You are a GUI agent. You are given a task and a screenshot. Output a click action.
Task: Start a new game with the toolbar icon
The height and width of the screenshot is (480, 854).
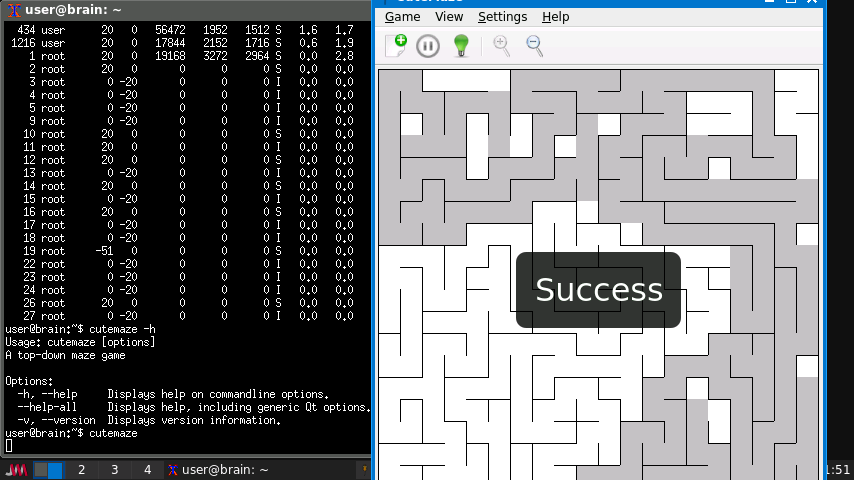[396, 45]
